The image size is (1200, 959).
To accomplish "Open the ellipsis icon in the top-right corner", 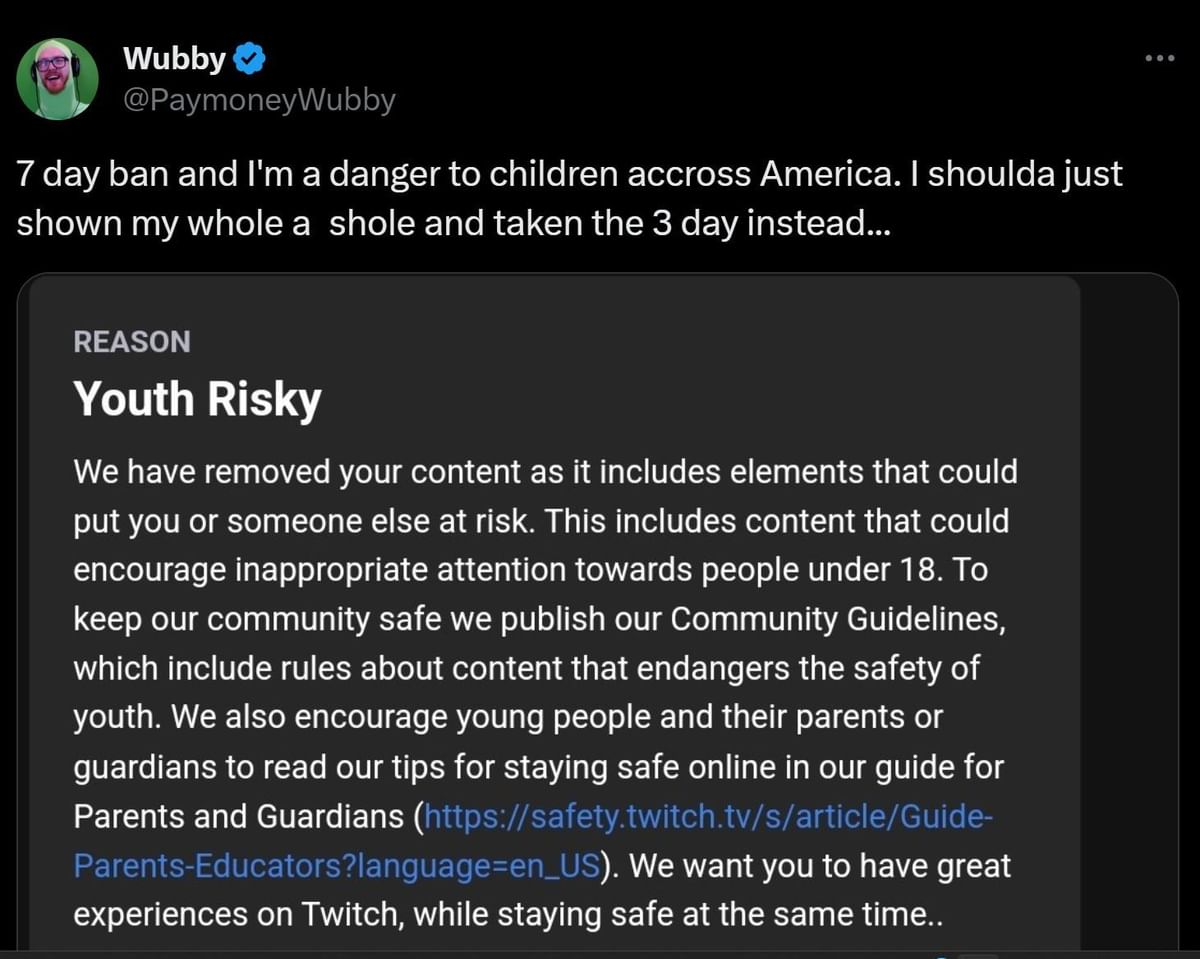I will (1160, 57).
